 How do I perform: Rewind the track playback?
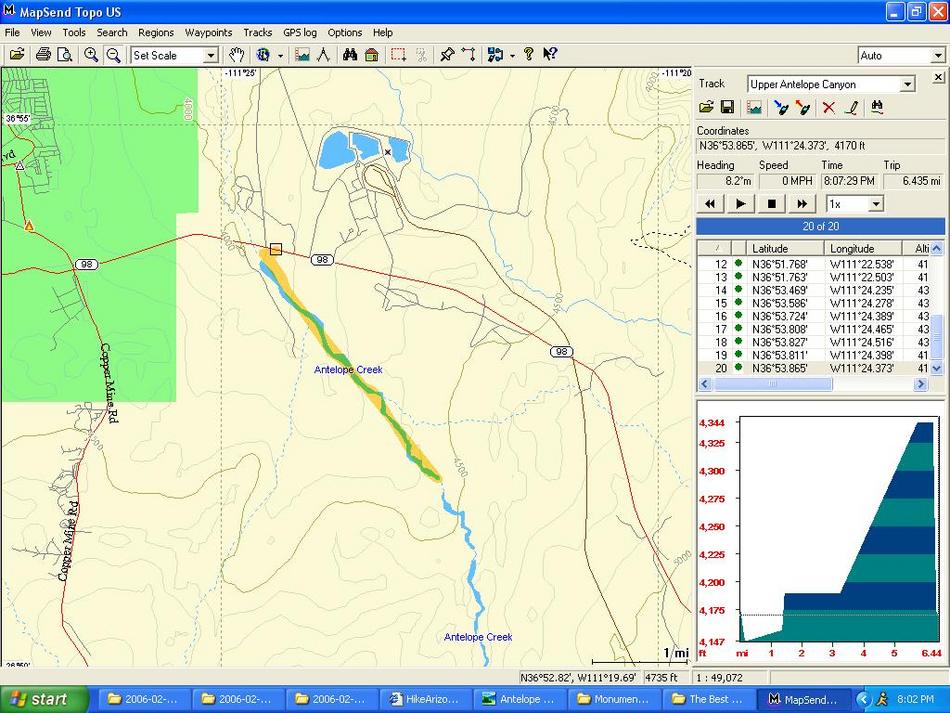point(710,204)
